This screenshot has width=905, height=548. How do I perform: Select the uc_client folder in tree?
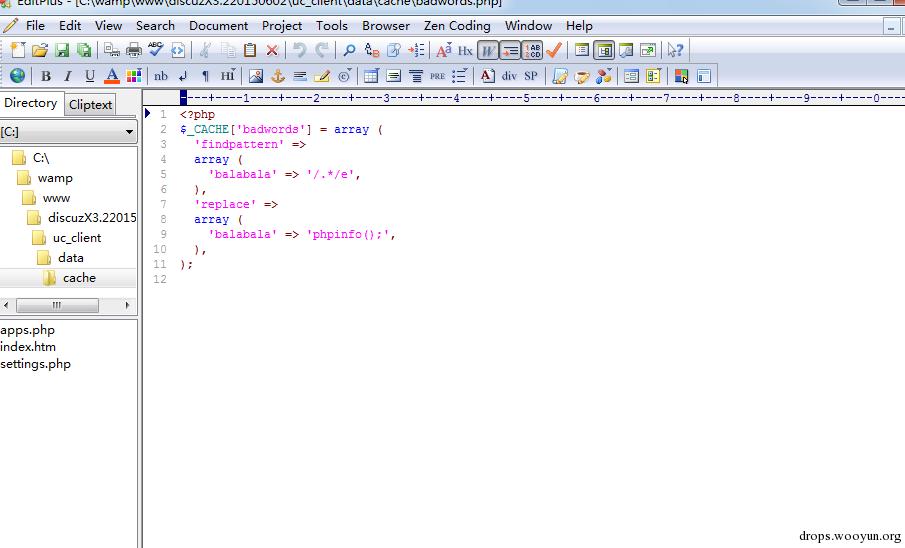pyautogui.click(x=76, y=237)
